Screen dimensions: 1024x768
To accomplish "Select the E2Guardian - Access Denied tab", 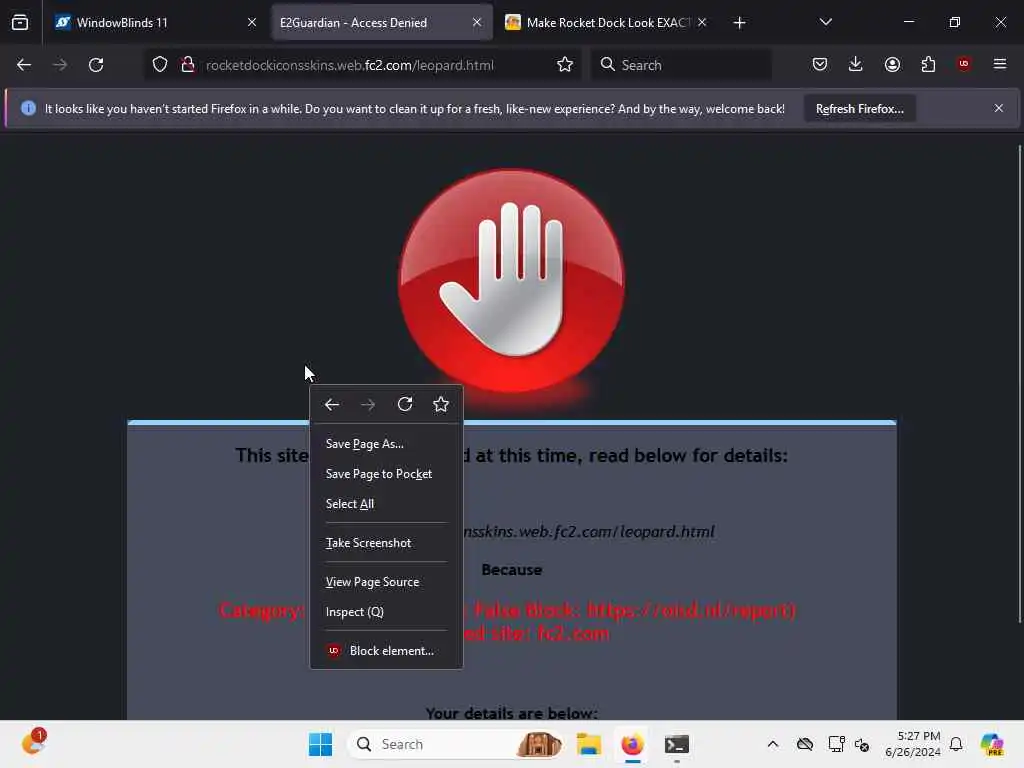I will [x=382, y=23].
